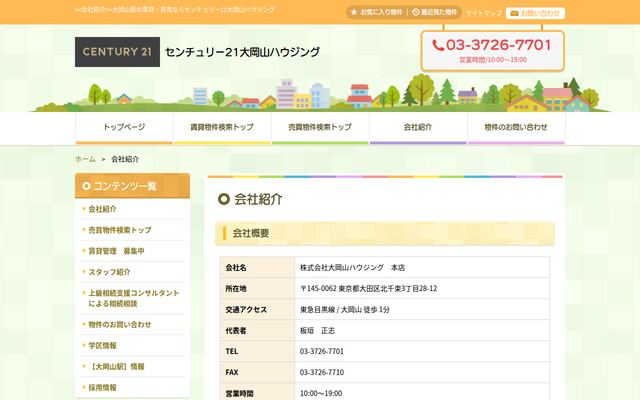Click the ホーム breadcrumb link

(x=85, y=159)
